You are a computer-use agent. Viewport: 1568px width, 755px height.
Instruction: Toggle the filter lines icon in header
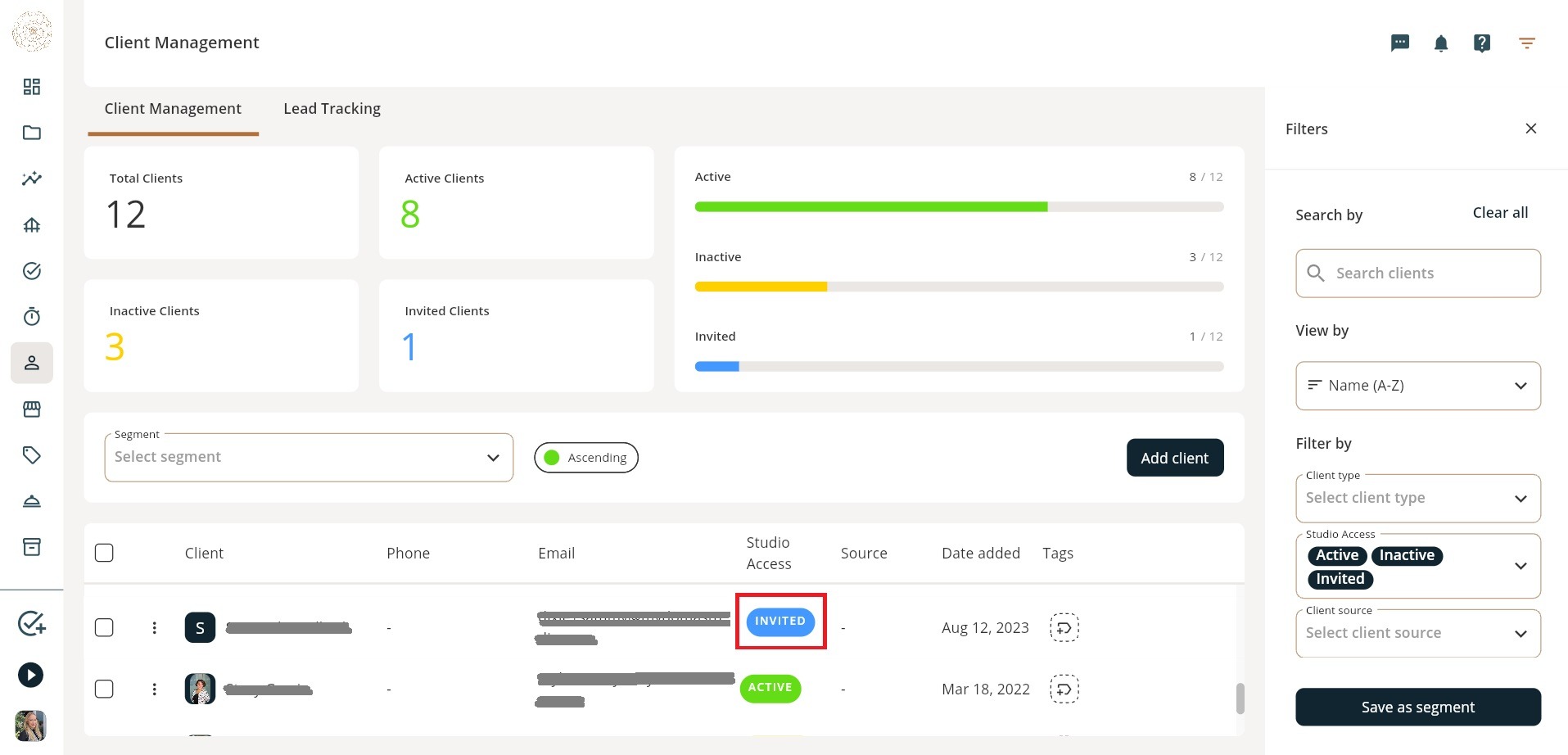pyautogui.click(x=1527, y=43)
